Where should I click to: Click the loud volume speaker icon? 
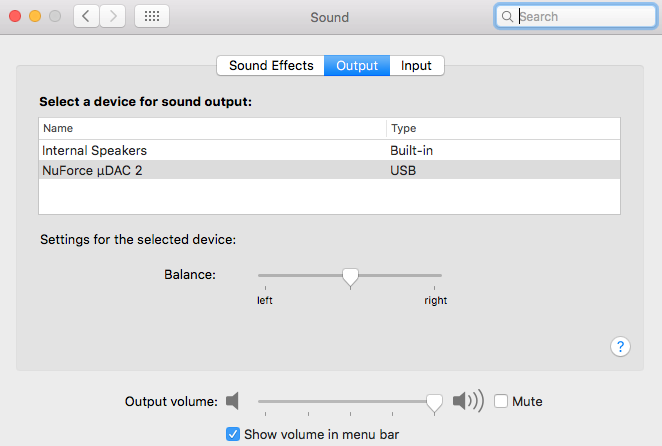(468, 400)
